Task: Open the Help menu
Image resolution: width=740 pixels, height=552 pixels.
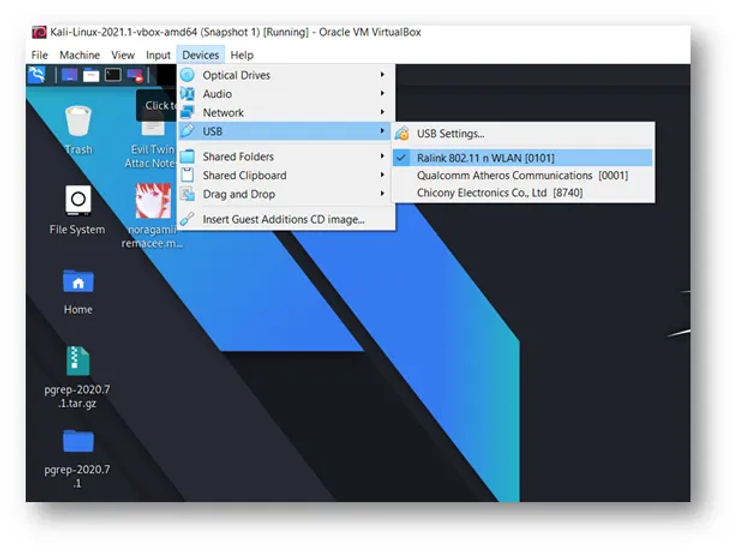Action: [x=242, y=55]
